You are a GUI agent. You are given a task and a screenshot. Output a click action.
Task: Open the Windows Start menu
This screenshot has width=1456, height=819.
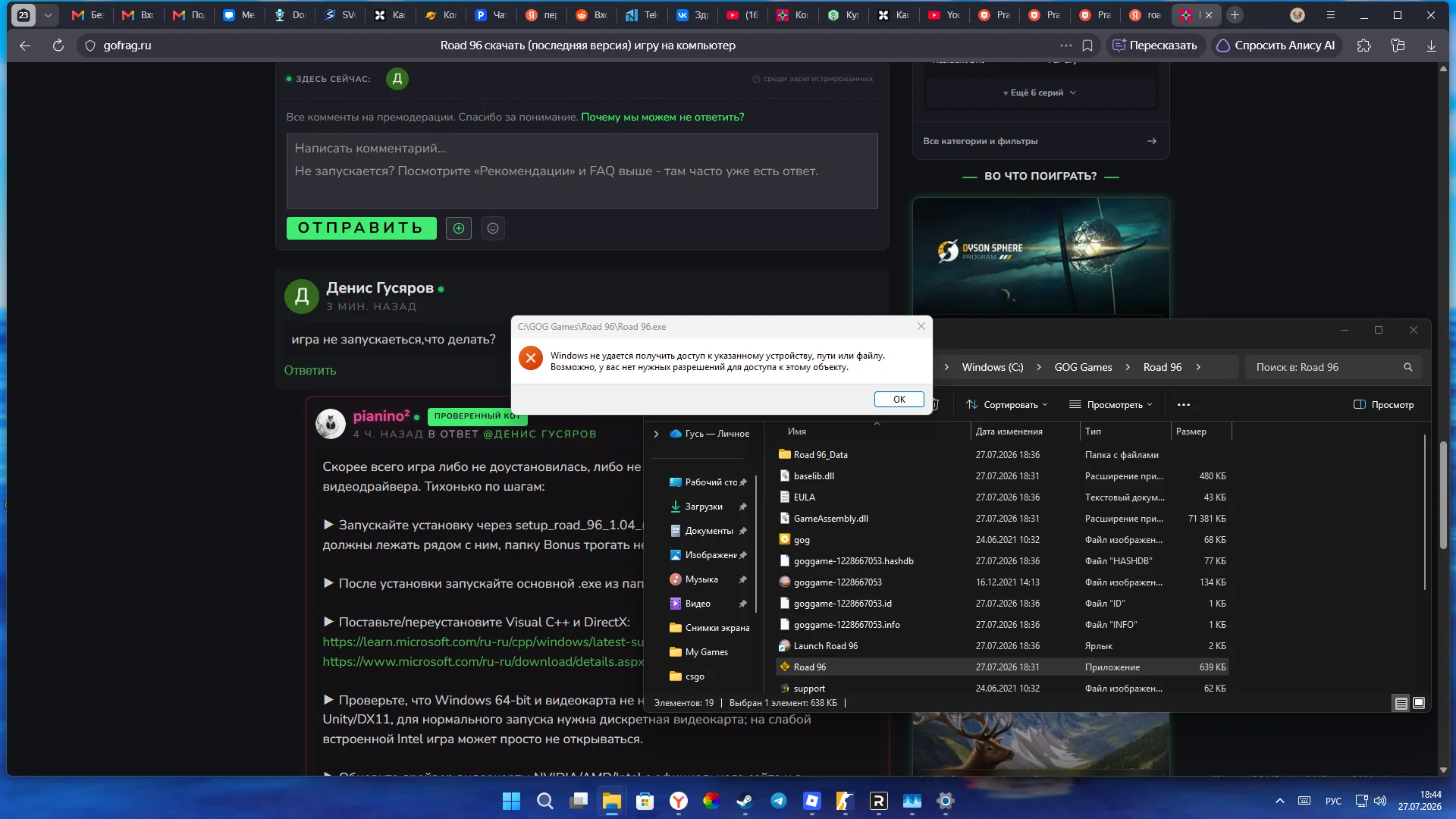[x=512, y=801]
